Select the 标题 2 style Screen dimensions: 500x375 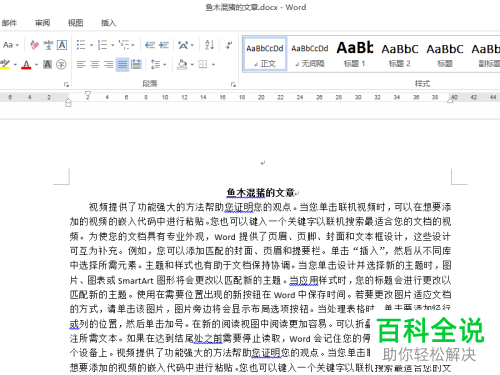click(399, 54)
